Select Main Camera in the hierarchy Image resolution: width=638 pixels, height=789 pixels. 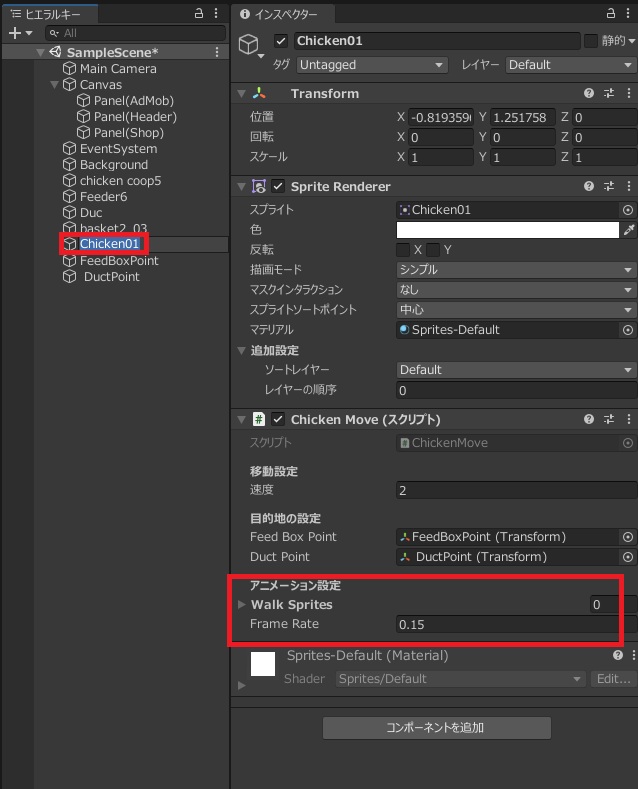[118, 69]
